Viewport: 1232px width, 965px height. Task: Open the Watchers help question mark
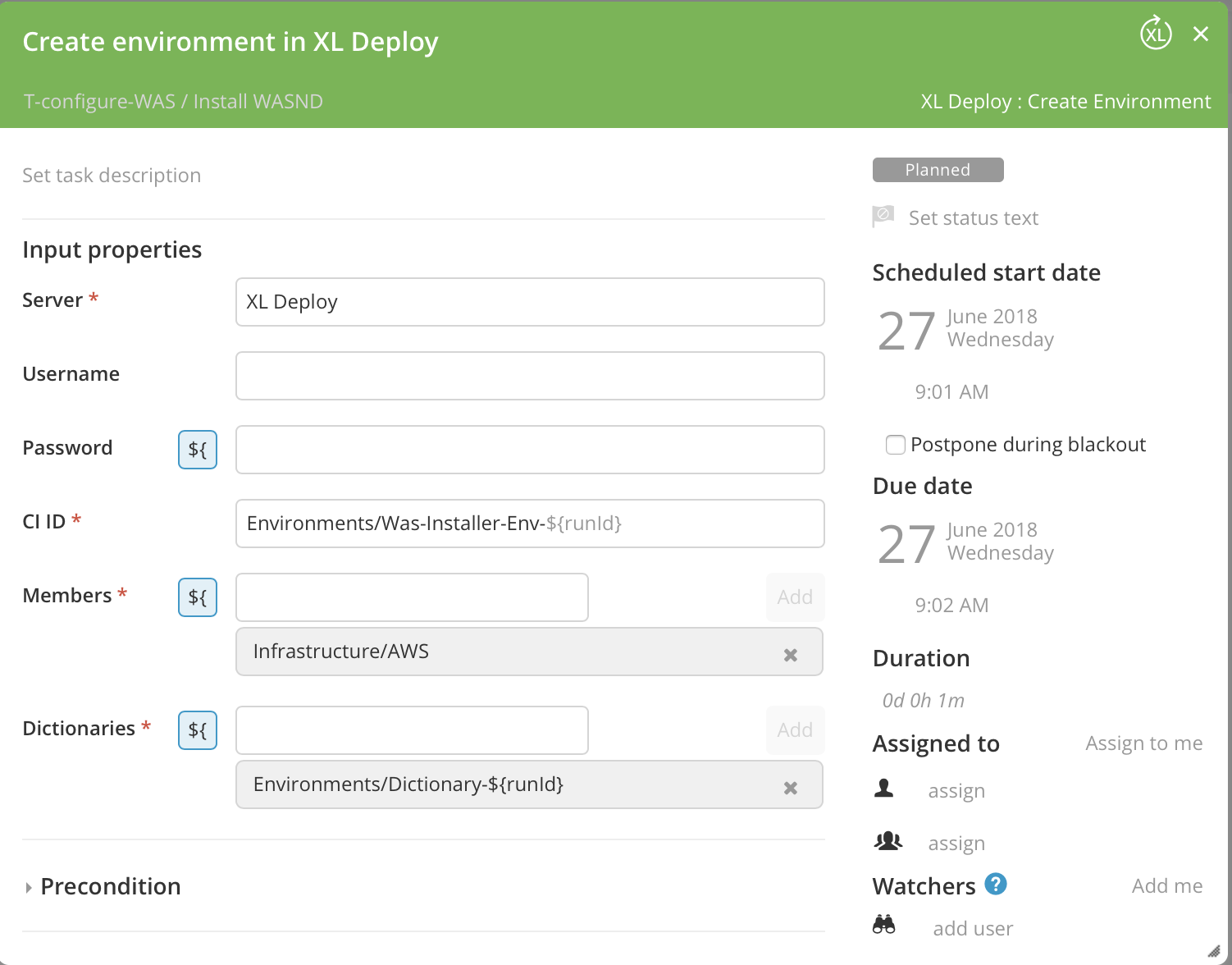tap(996, 884)
